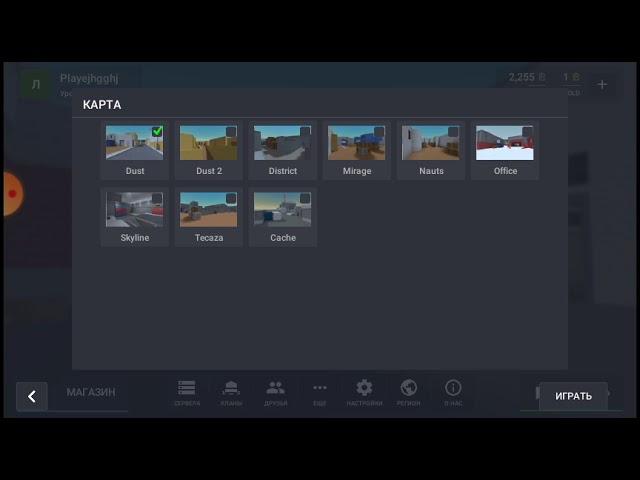The image size is (640, 480).
Task: Start the match with ИГРАТЬ button
Action: [573, 396]
